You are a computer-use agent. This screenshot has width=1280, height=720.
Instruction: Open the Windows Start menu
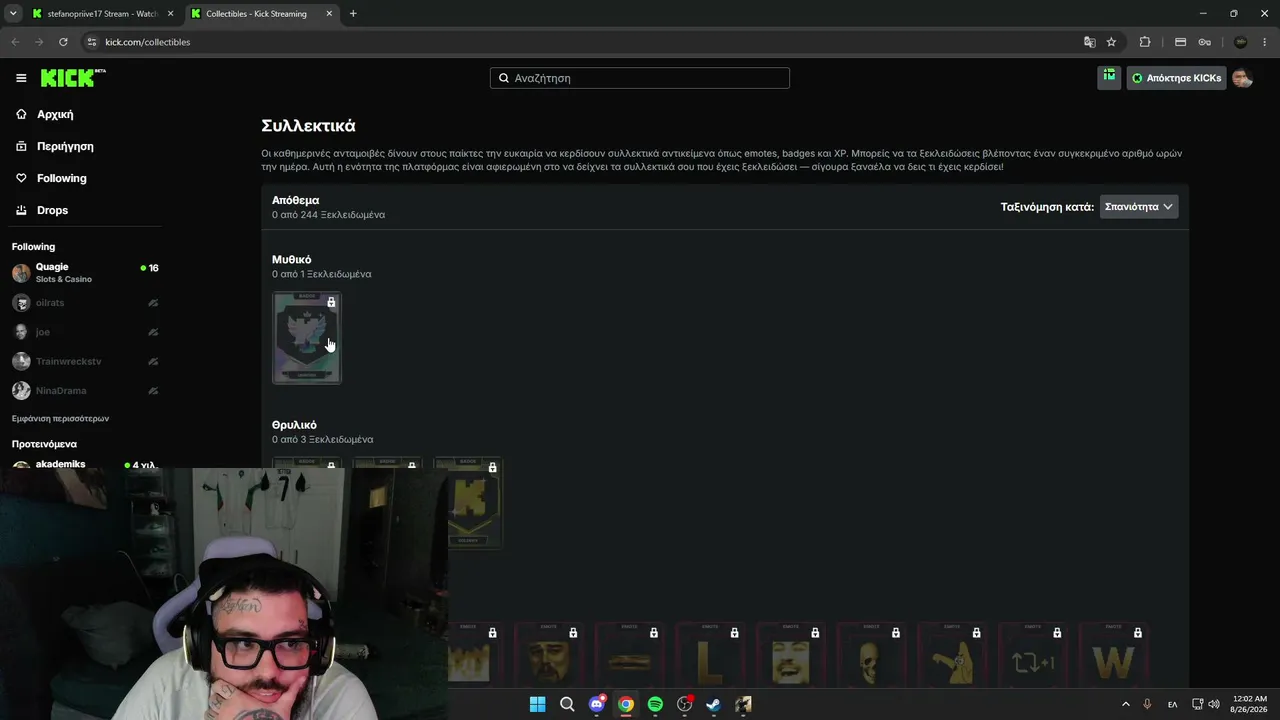click(538, 704)
